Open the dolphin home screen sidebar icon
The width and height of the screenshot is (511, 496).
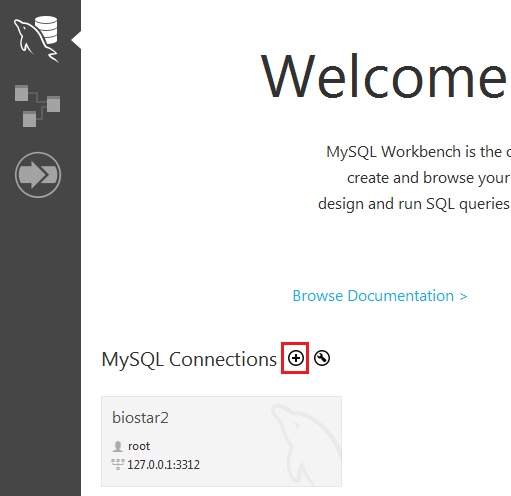[36, 39]
